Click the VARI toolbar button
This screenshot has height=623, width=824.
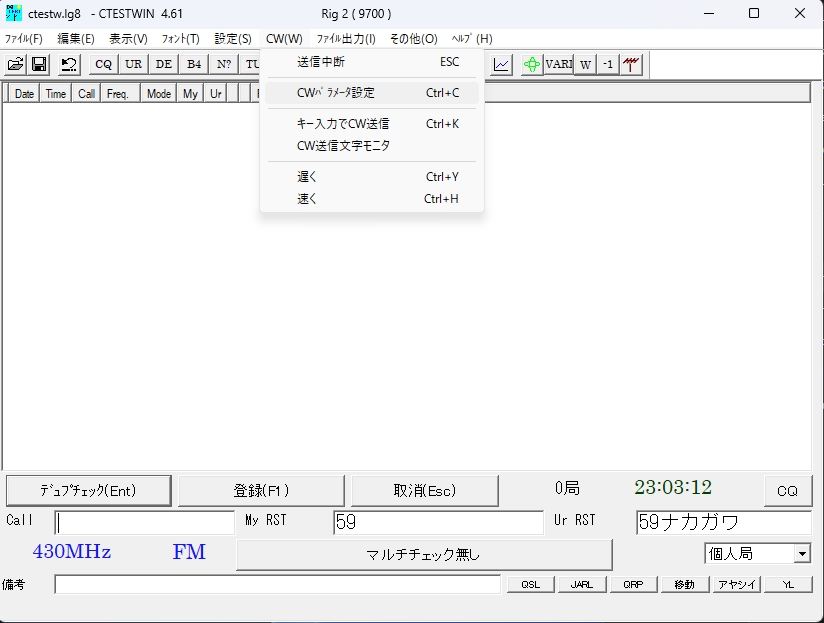click(559, 64)
